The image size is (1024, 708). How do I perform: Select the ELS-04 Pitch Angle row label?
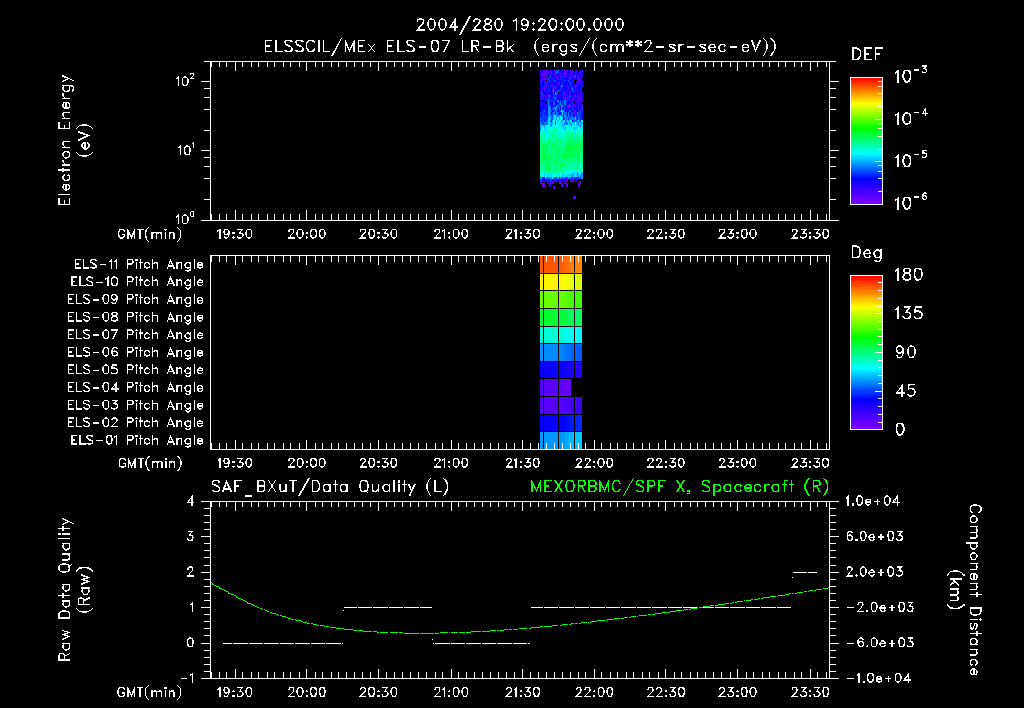pyautogui.click(x=136, y=387)
